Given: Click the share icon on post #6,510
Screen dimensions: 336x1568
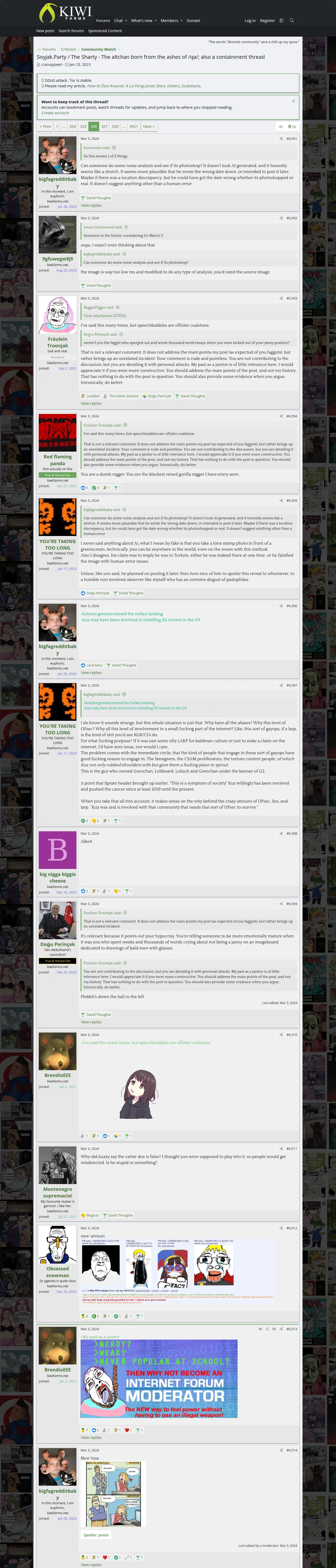Looking at the screenshot, I should coord(281,1035).
